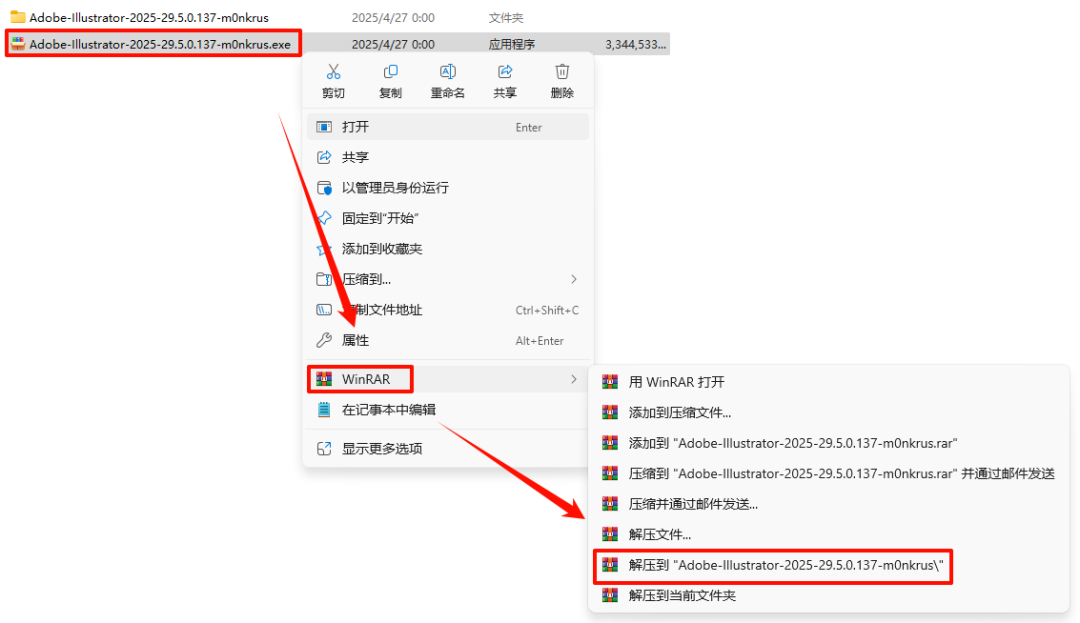Click 显示更多选项 (Show more options)
Viewport: 1080px width, 623px height.
[x=448, y=449]
